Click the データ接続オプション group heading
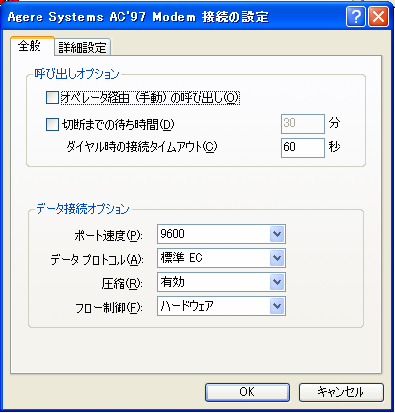The width and height of the screenshot is (395, 413). click(83, 209)
